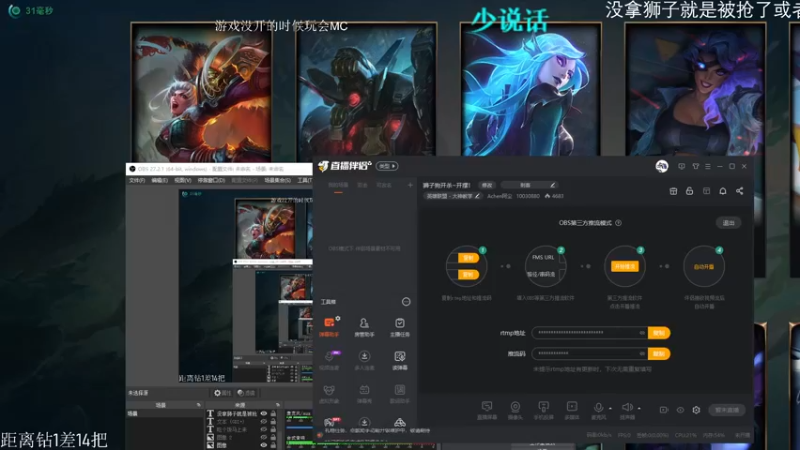Viewport: 800px width, 450px height.
Task: Click the grid layout icon in the header
Action: coord(706,191)
